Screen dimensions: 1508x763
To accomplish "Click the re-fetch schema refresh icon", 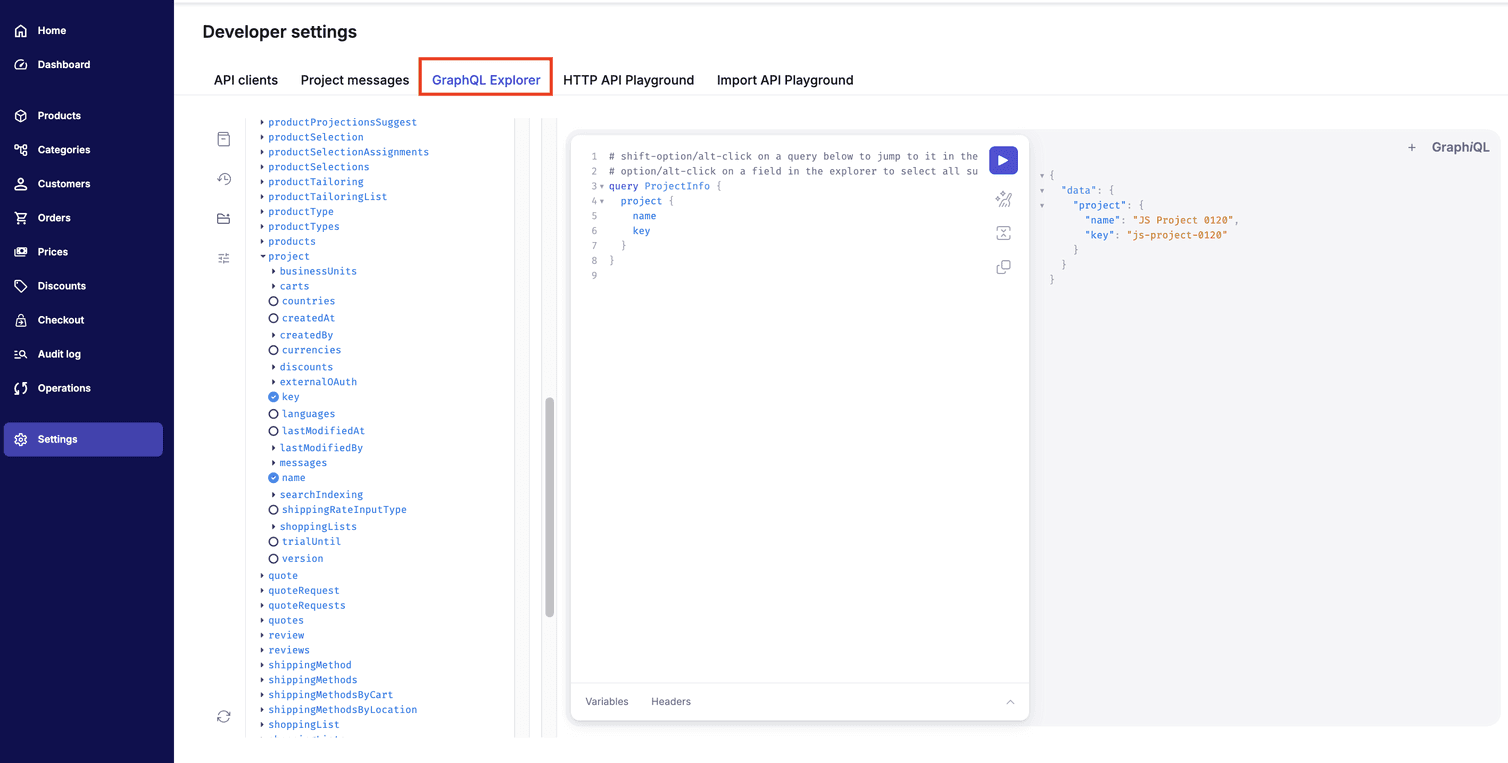I will [224, 716].
